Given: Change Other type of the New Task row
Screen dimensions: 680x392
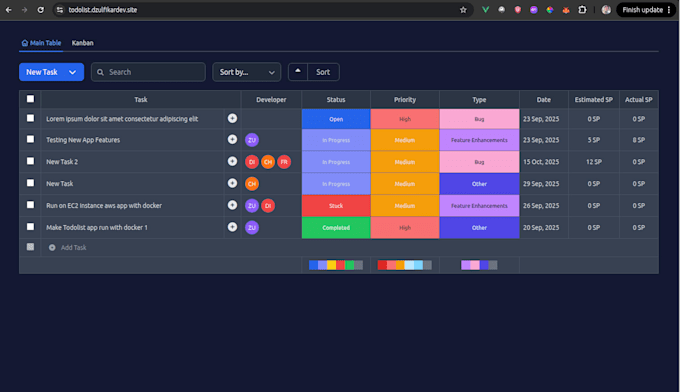Looking at the screenshot, I should tap(479, 184).
